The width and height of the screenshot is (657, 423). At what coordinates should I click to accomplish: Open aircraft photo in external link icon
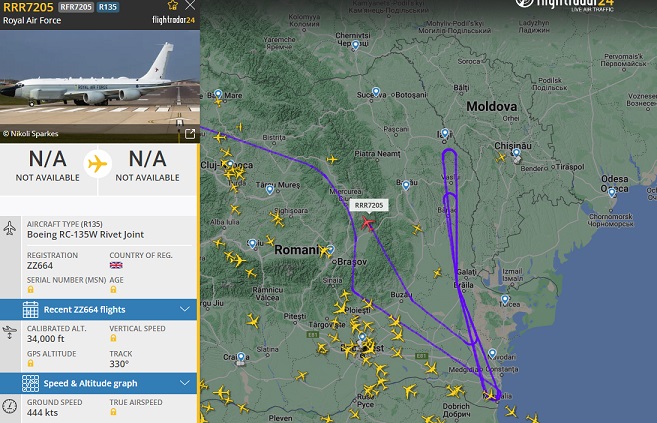(190, 134)
